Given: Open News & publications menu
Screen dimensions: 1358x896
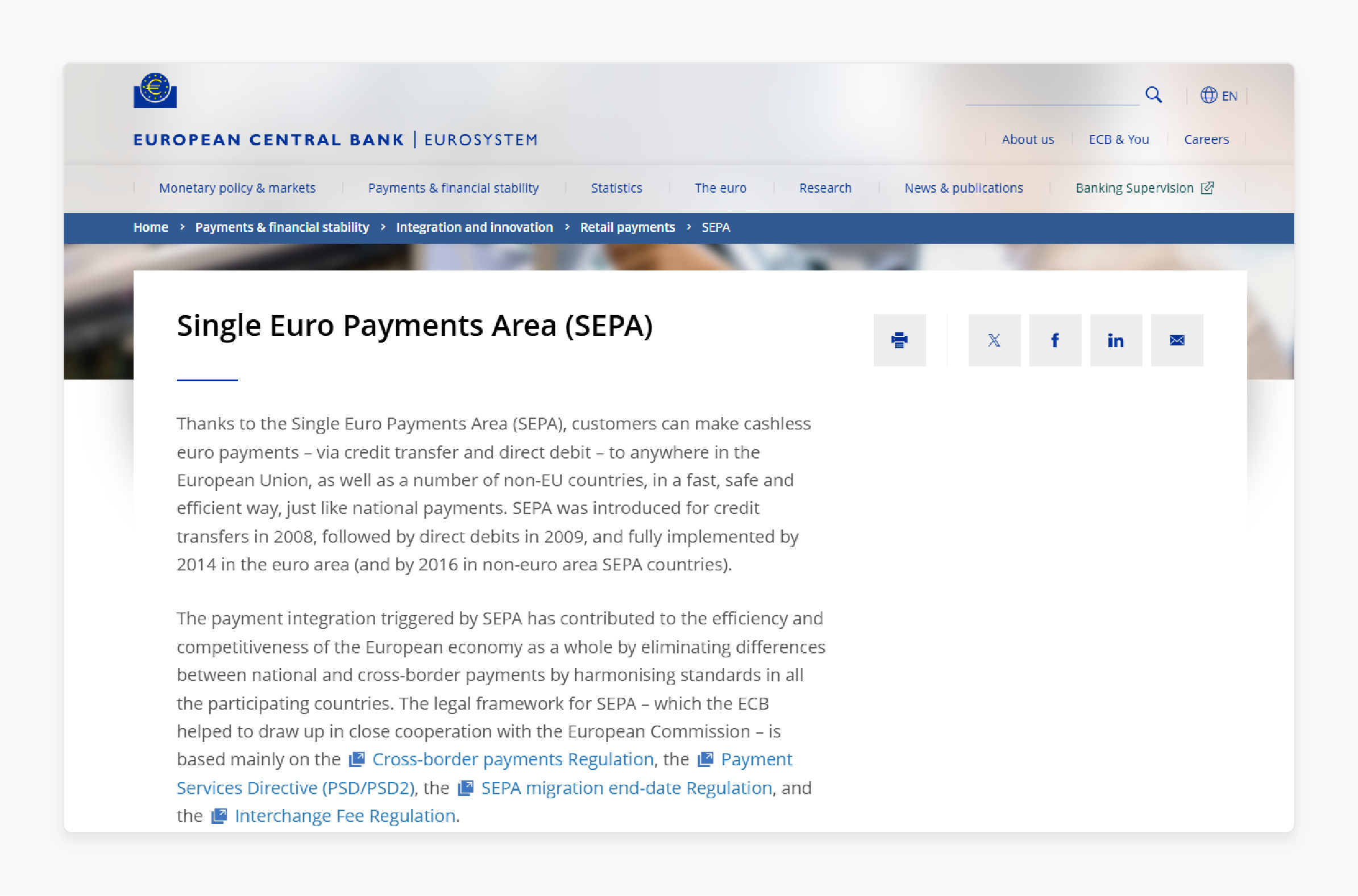Looking at the screenshot, I should tap(964, 188).
